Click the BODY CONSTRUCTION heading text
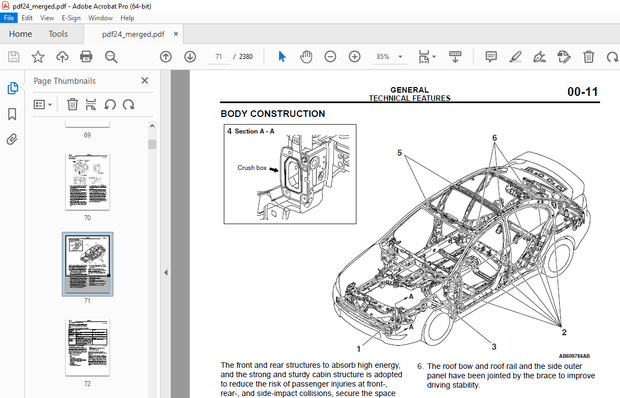Screen dimensions: 620x398 pyautogui.click(x=273, y=114)
